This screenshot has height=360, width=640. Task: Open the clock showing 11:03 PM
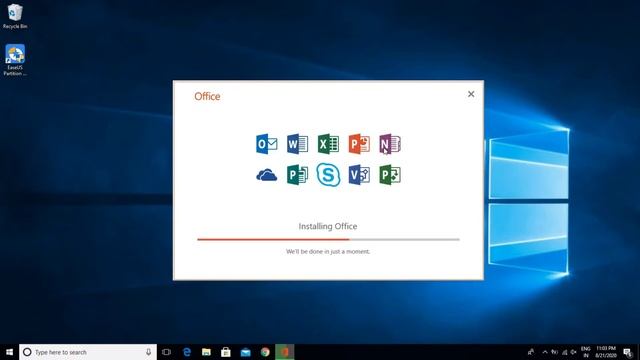(606, 352)
